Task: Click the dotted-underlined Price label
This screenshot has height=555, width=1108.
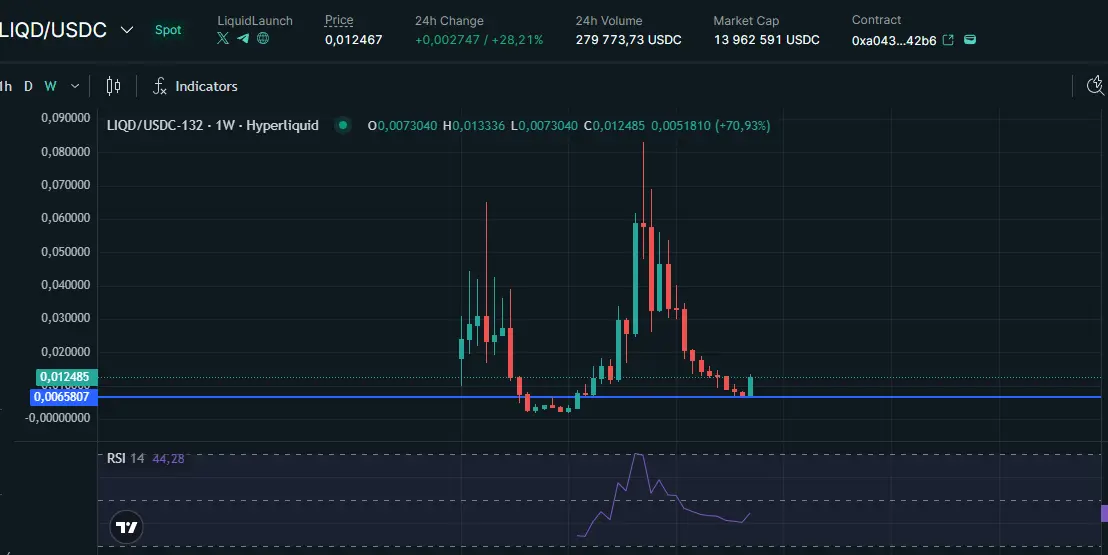Action: [x=339, y=21]
